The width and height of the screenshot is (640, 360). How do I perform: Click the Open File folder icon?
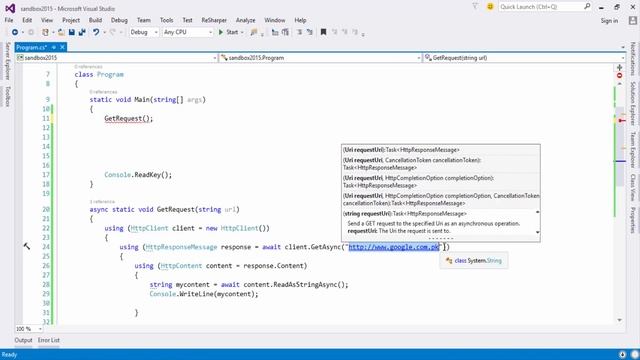(61, 32)
